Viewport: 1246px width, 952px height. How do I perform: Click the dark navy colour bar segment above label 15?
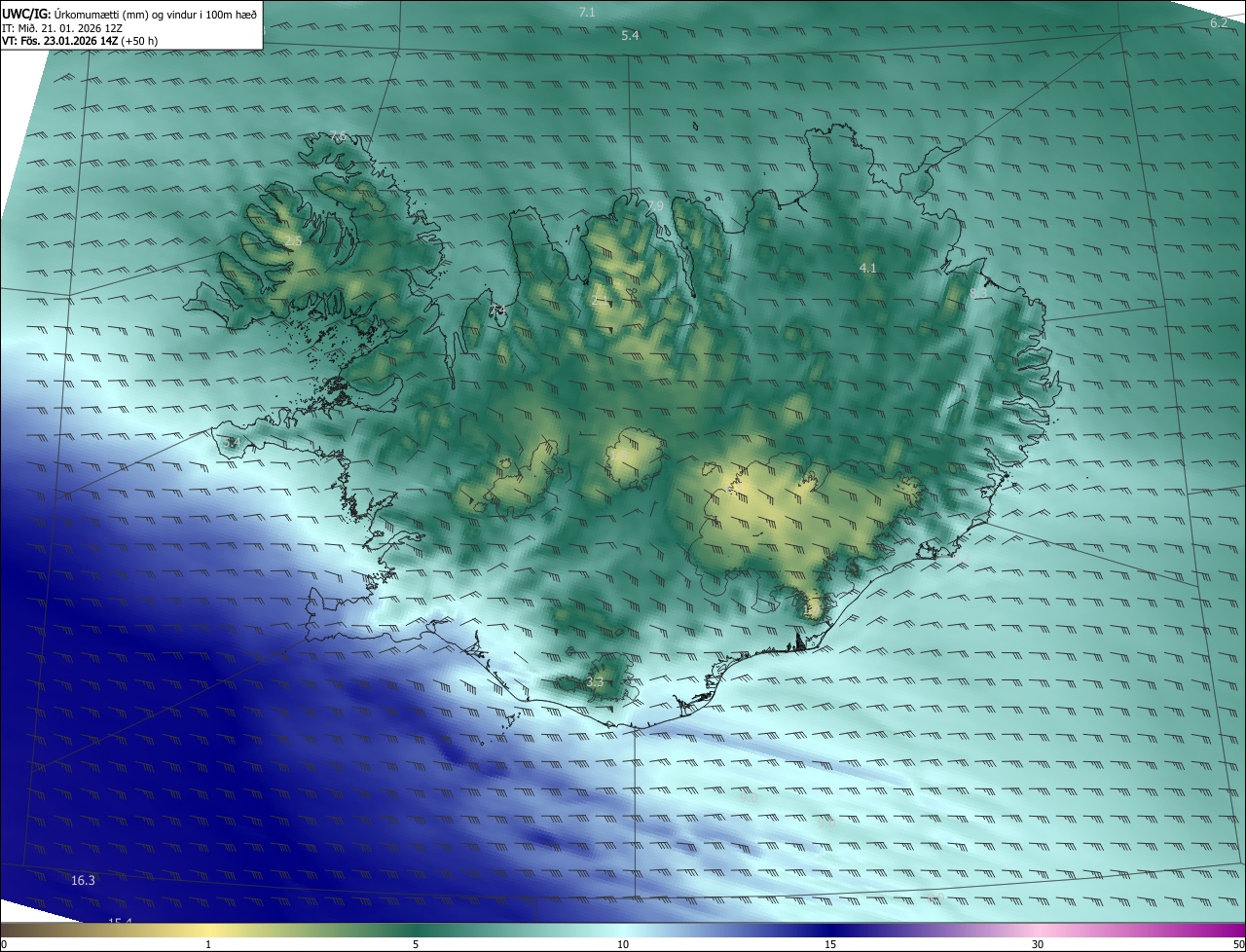coord(830,931)
